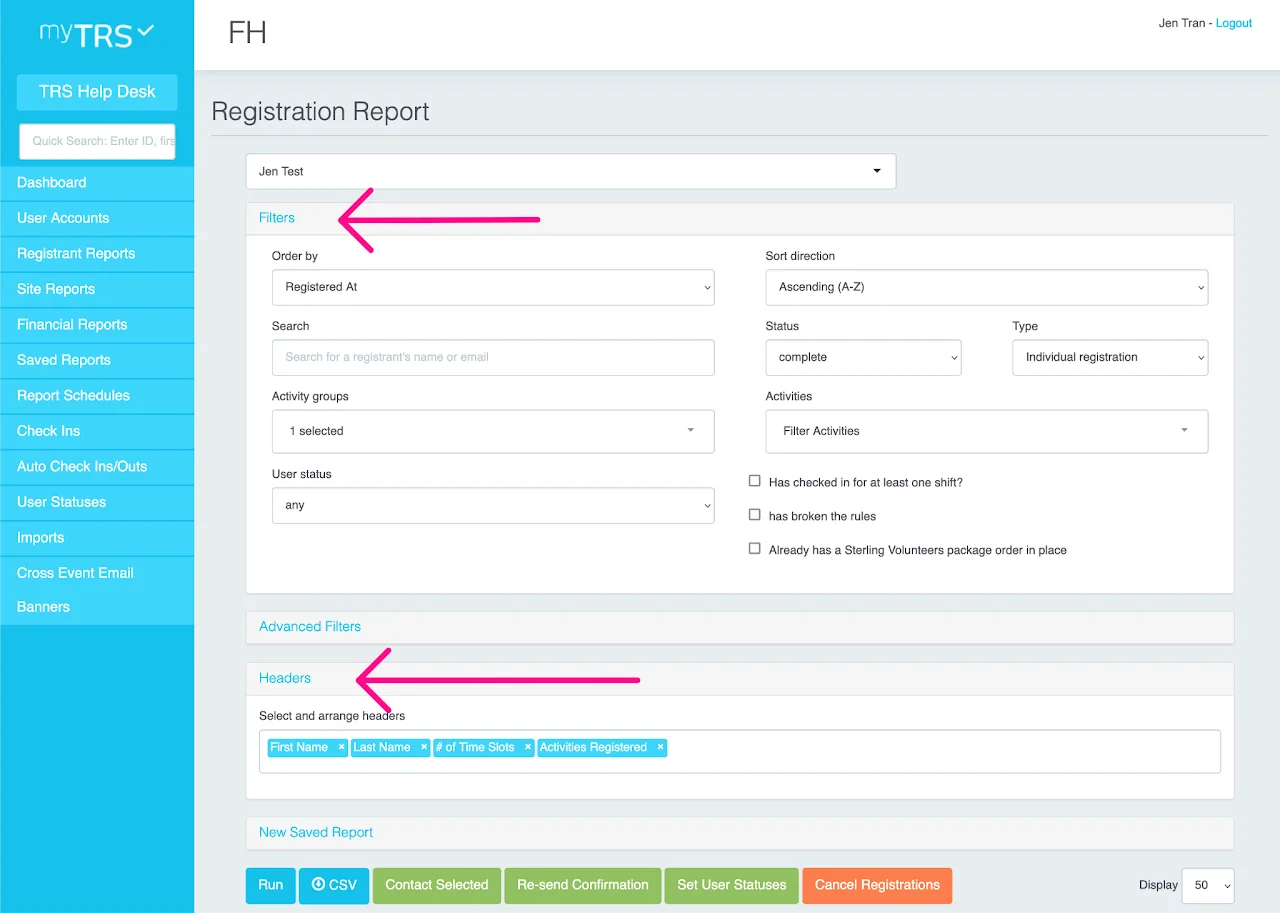Viewport: 1280px width, 913px height.
Task: Open Cross Event Email menu item
Action: (97, 573)
